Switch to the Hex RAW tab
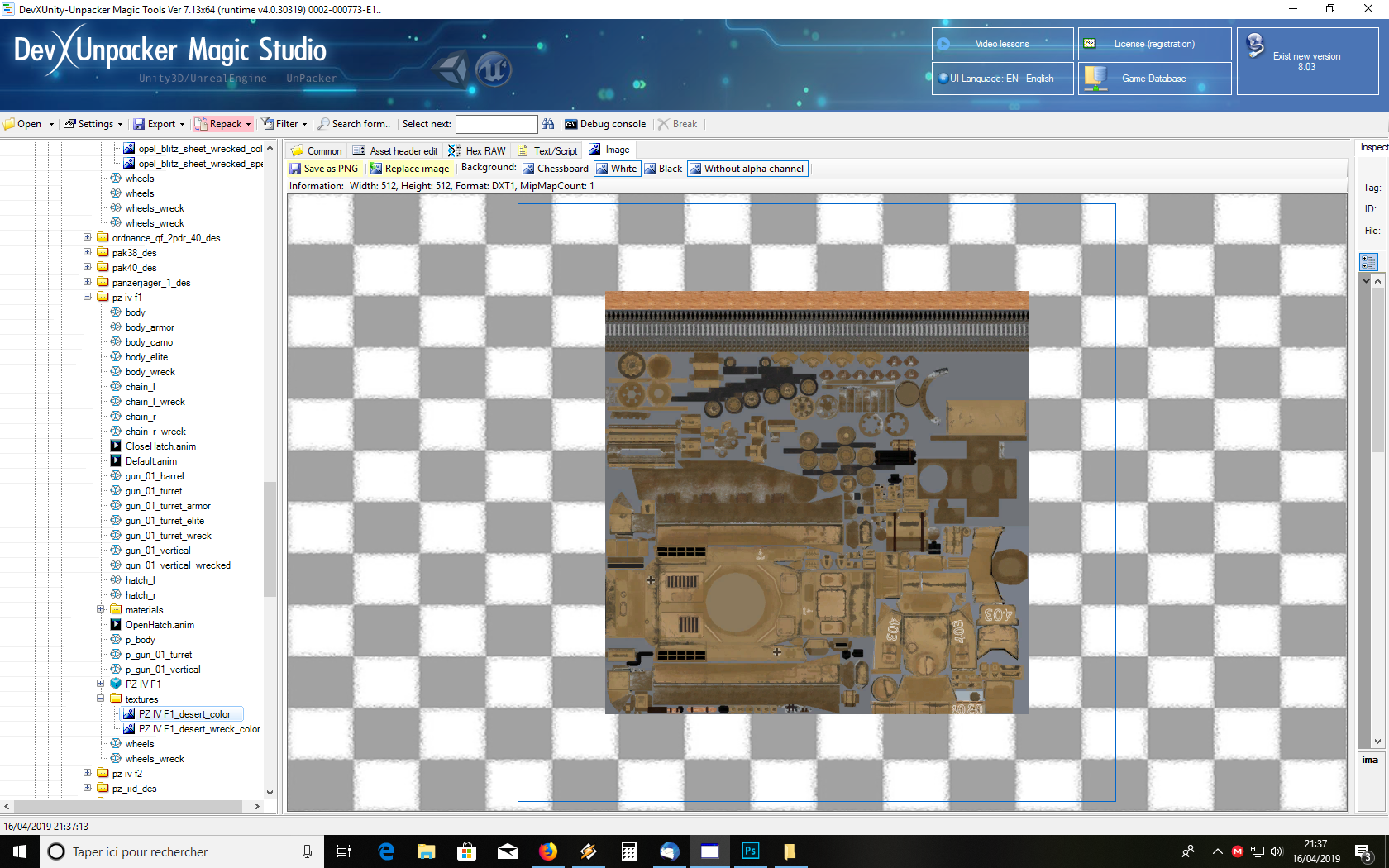The width and height of the screenshot is (1389, 868). click(477, 150)
